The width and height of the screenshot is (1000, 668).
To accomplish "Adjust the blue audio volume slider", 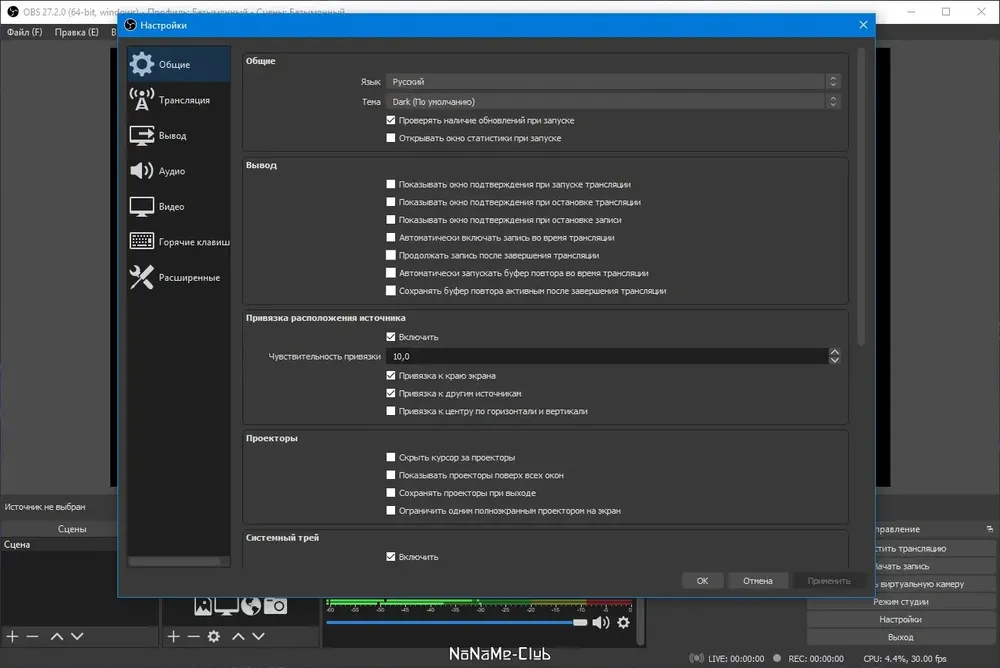I will 456,622.
